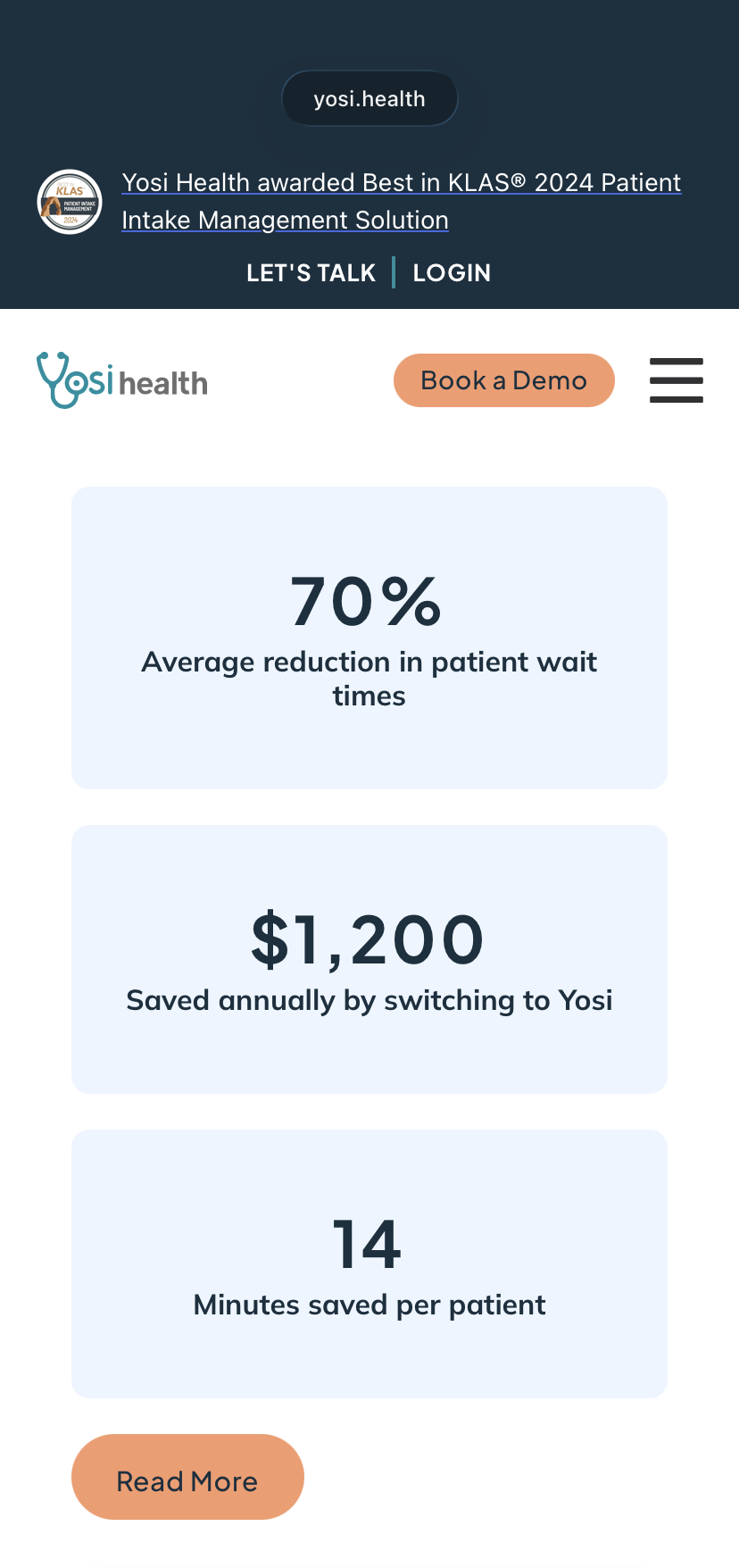This screenshot has height=1568, width=739.
Task: Click 'Saved annually by switching to Yosi' text
Action: point(369,1001)
